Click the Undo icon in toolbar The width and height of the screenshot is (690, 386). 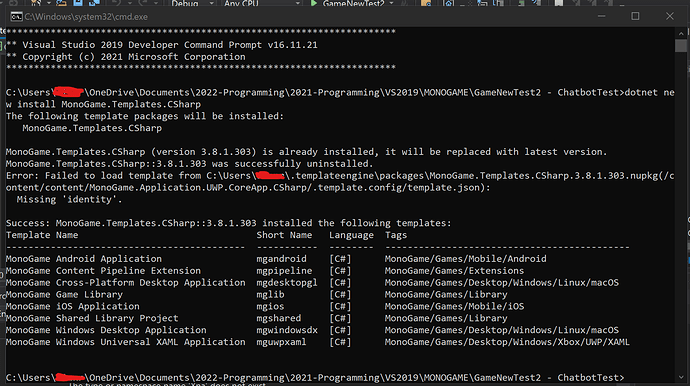(x=117, y=3)
